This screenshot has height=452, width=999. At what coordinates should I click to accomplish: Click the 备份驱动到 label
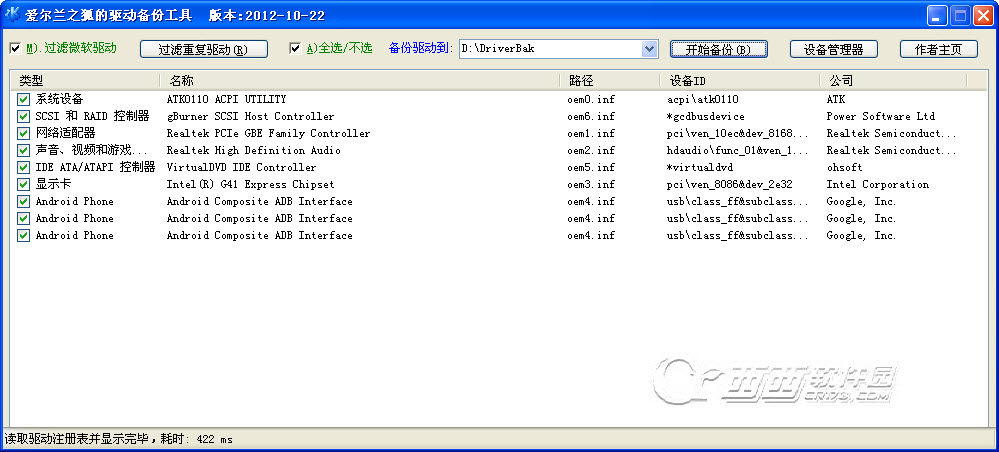coord(420,48)
